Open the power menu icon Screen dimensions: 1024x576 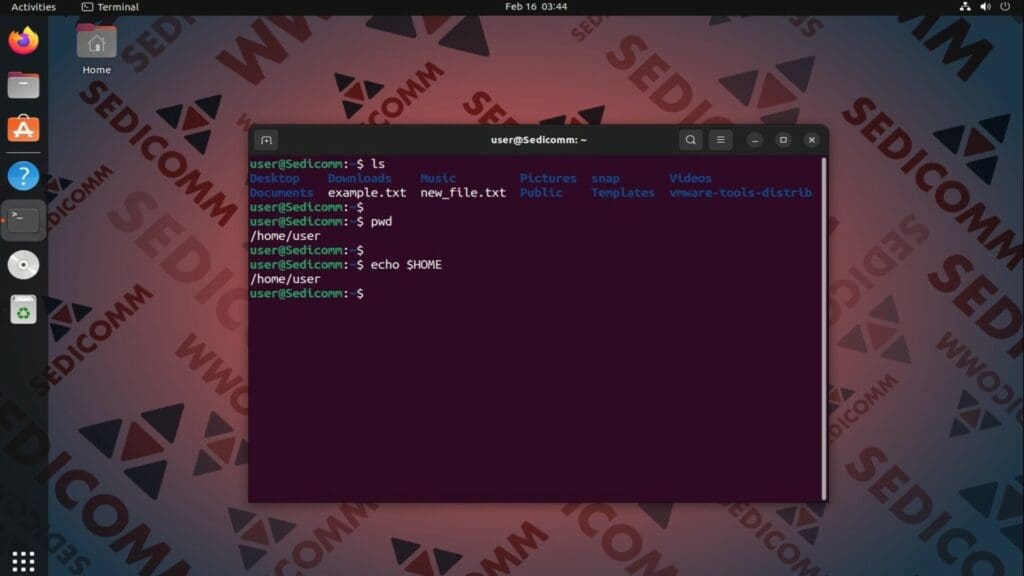pyautogui.click(x=1005, y=7)
